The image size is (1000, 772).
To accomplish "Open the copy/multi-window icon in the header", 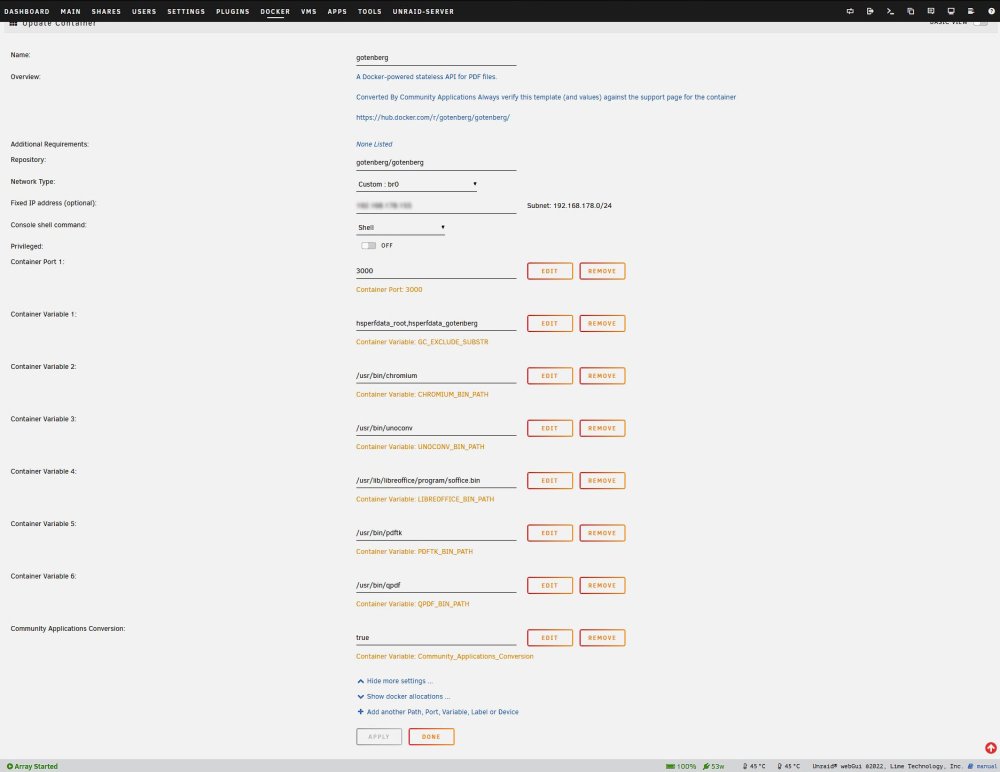I will tap(911, 11).
